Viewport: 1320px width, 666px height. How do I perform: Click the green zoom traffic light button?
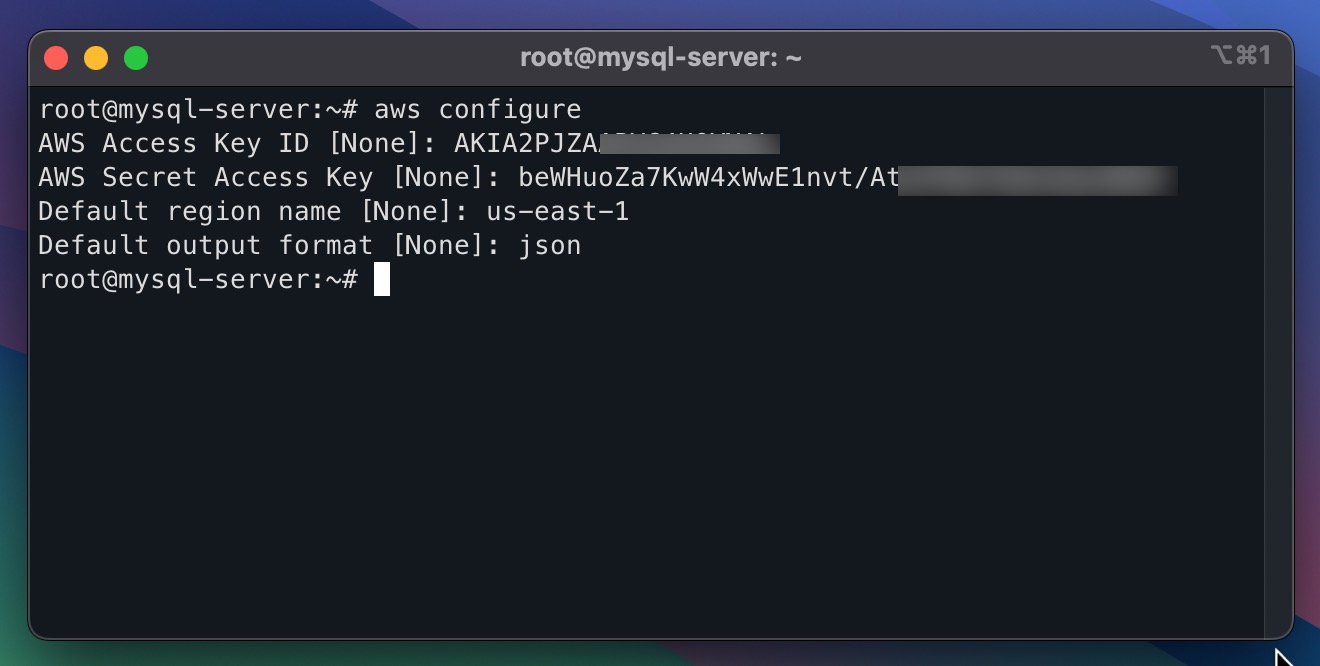pyautogui.click(x=136, y=57)
